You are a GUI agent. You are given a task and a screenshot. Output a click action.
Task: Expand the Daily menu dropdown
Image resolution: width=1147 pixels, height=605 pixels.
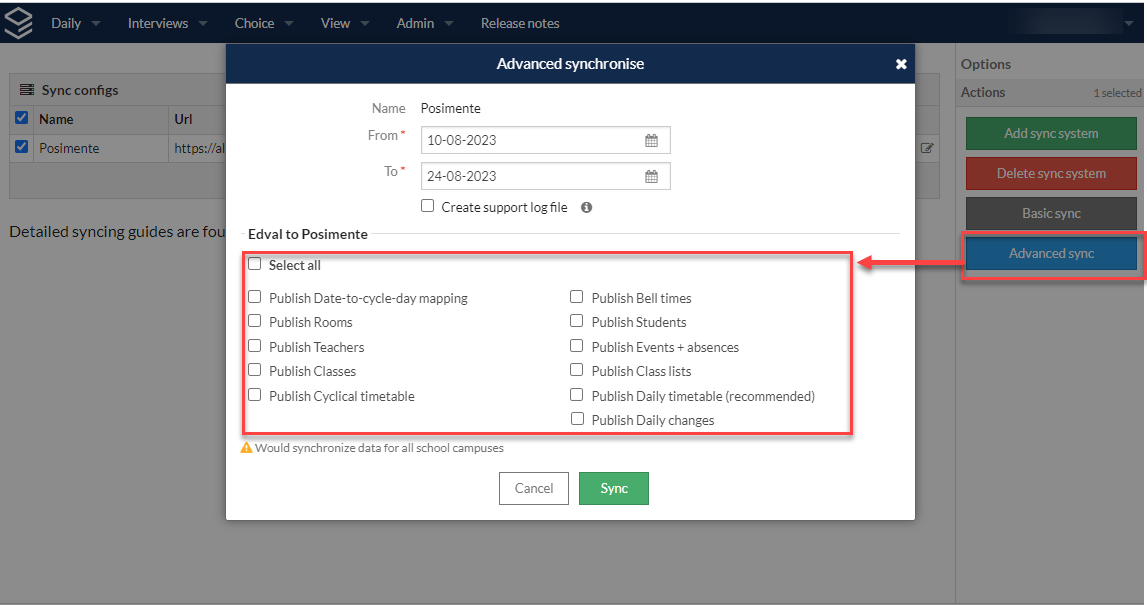(75, 23)
